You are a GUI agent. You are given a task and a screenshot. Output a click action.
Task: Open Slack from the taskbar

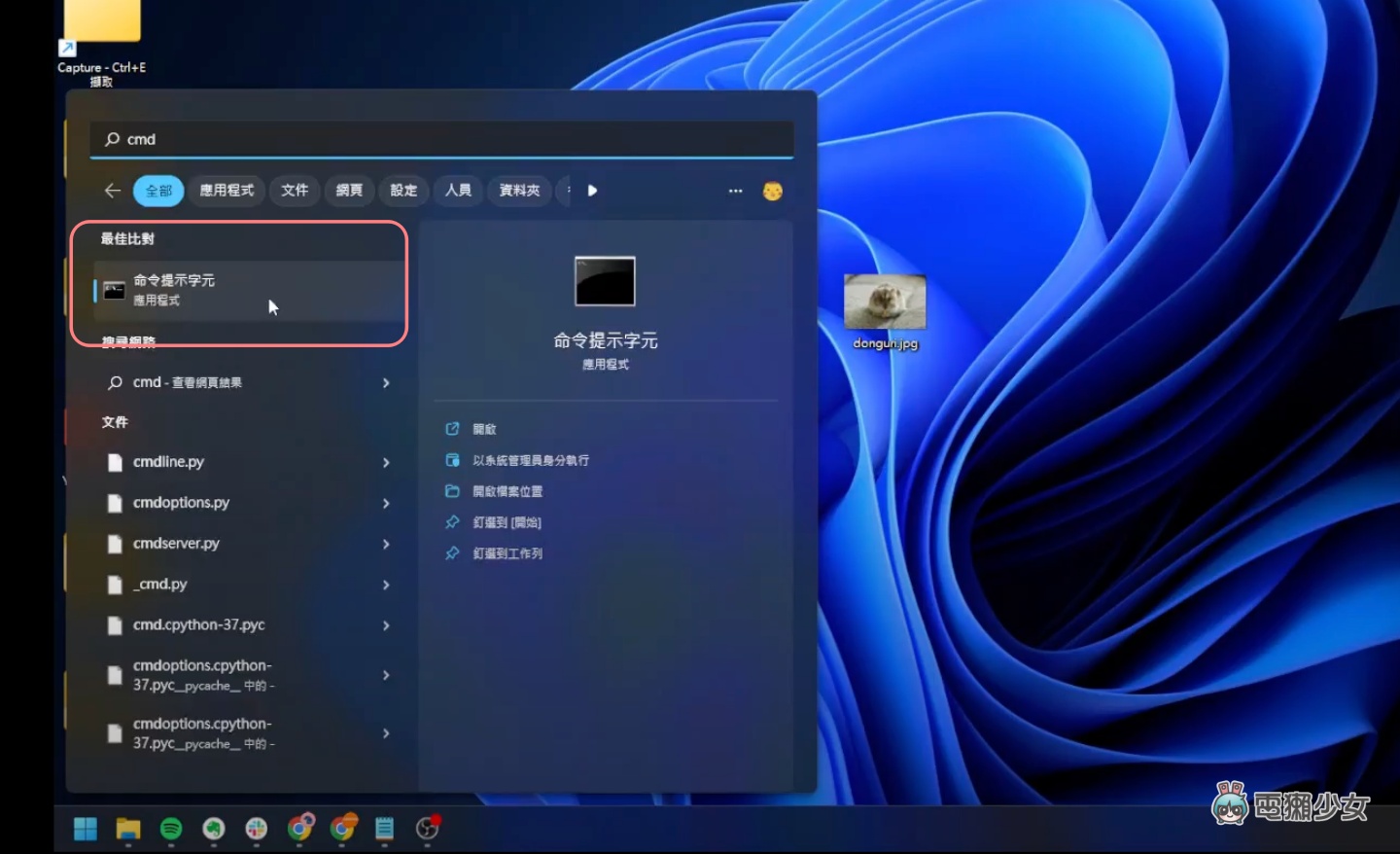pos(257,829)
